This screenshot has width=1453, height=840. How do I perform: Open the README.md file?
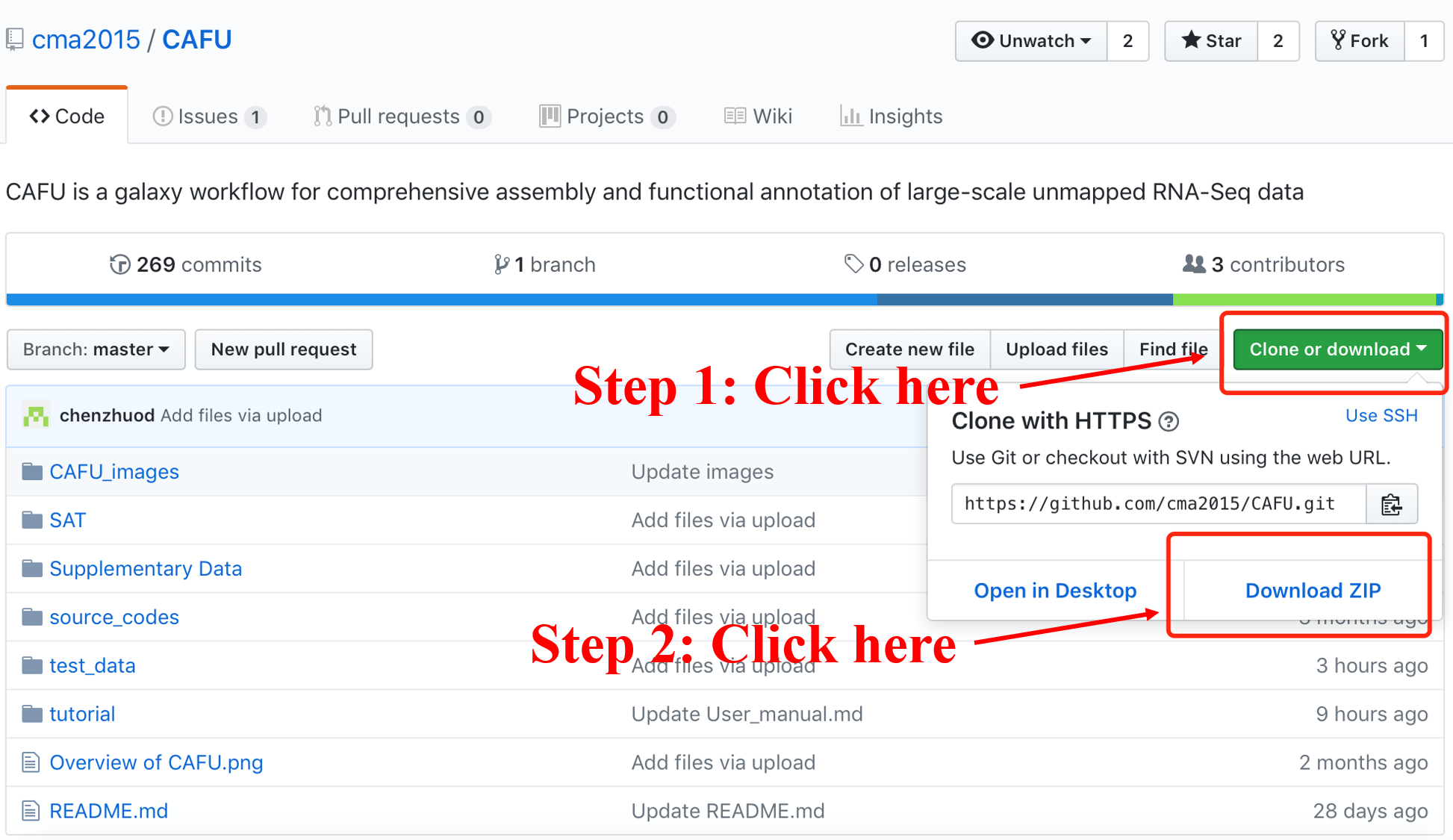click(x=109, y=812)
